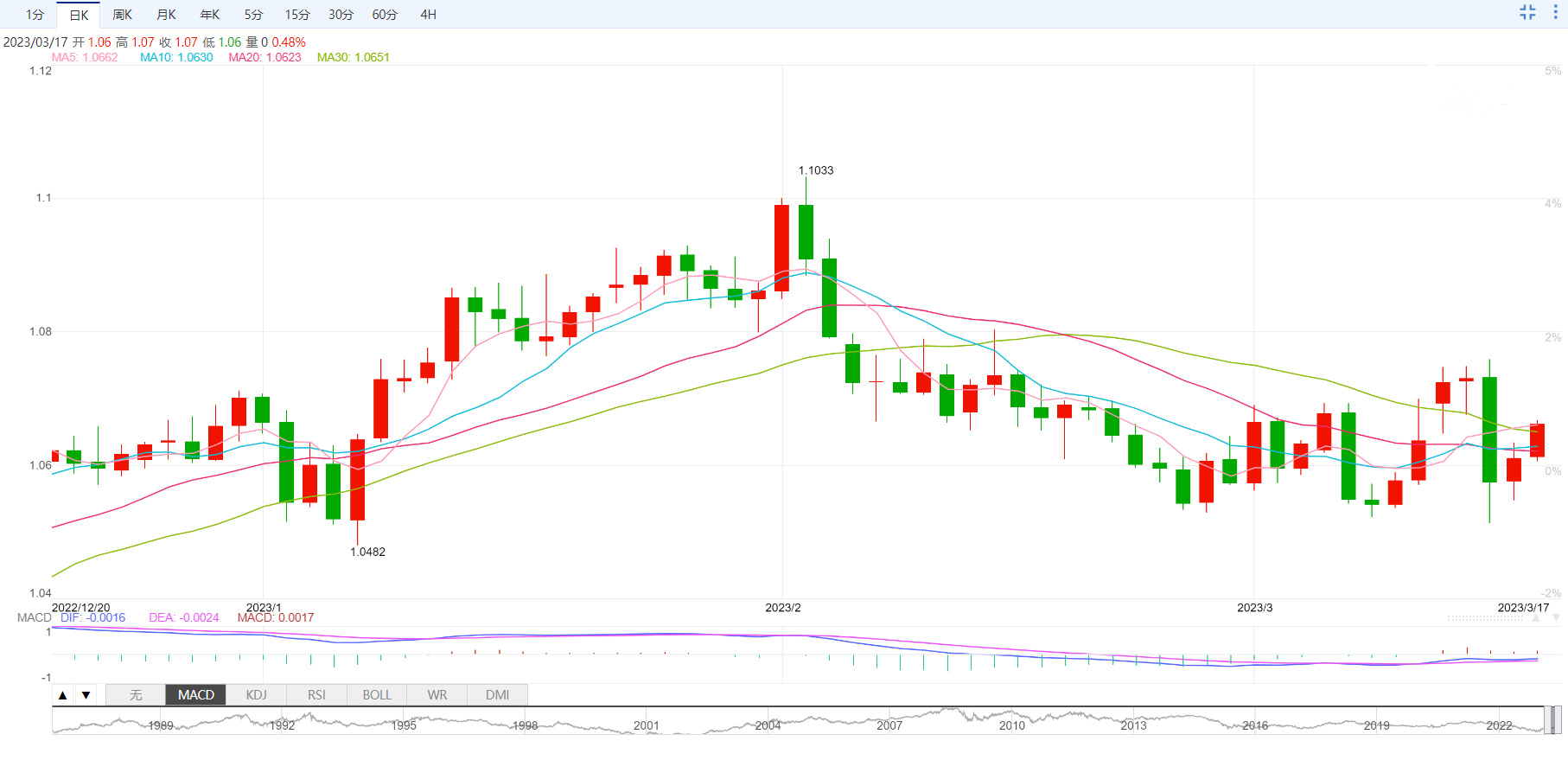This screenshot has width=1568, height=760.
Task: Click the DIF: -0.0016 value label
Action: tap(92, 617)
